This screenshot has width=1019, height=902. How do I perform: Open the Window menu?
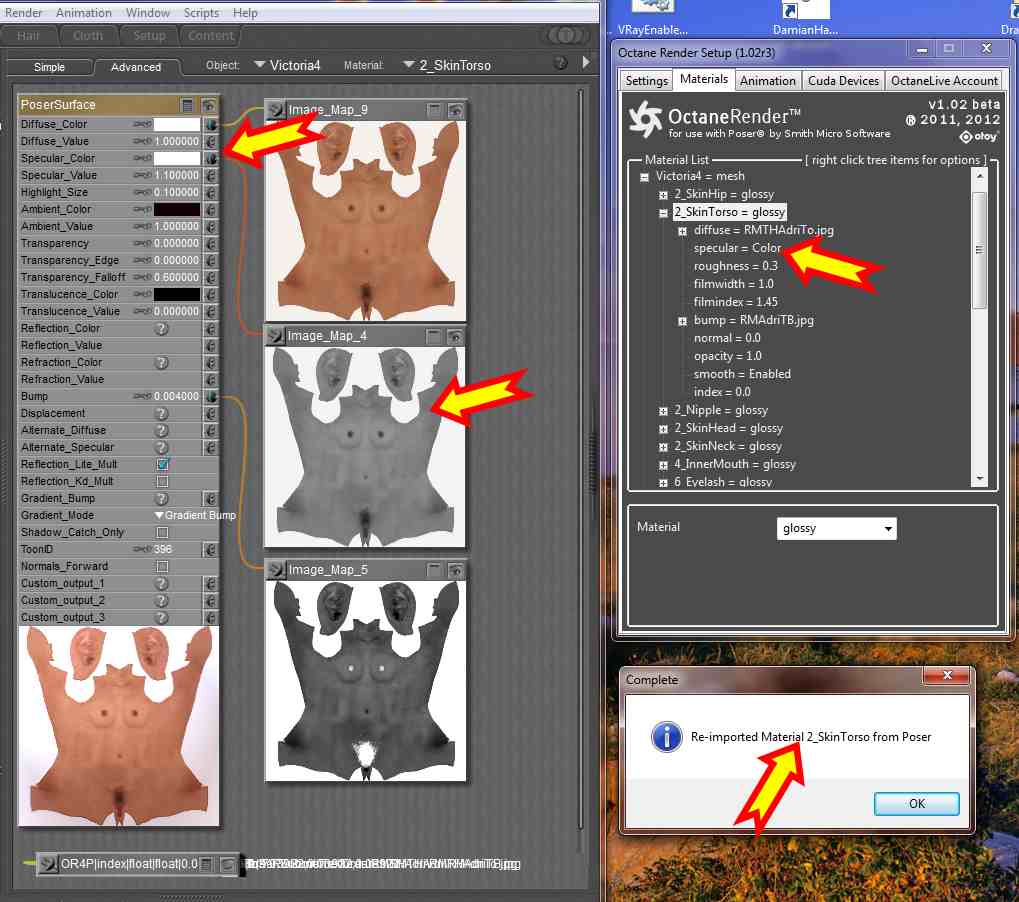click(x=148, y=12)
